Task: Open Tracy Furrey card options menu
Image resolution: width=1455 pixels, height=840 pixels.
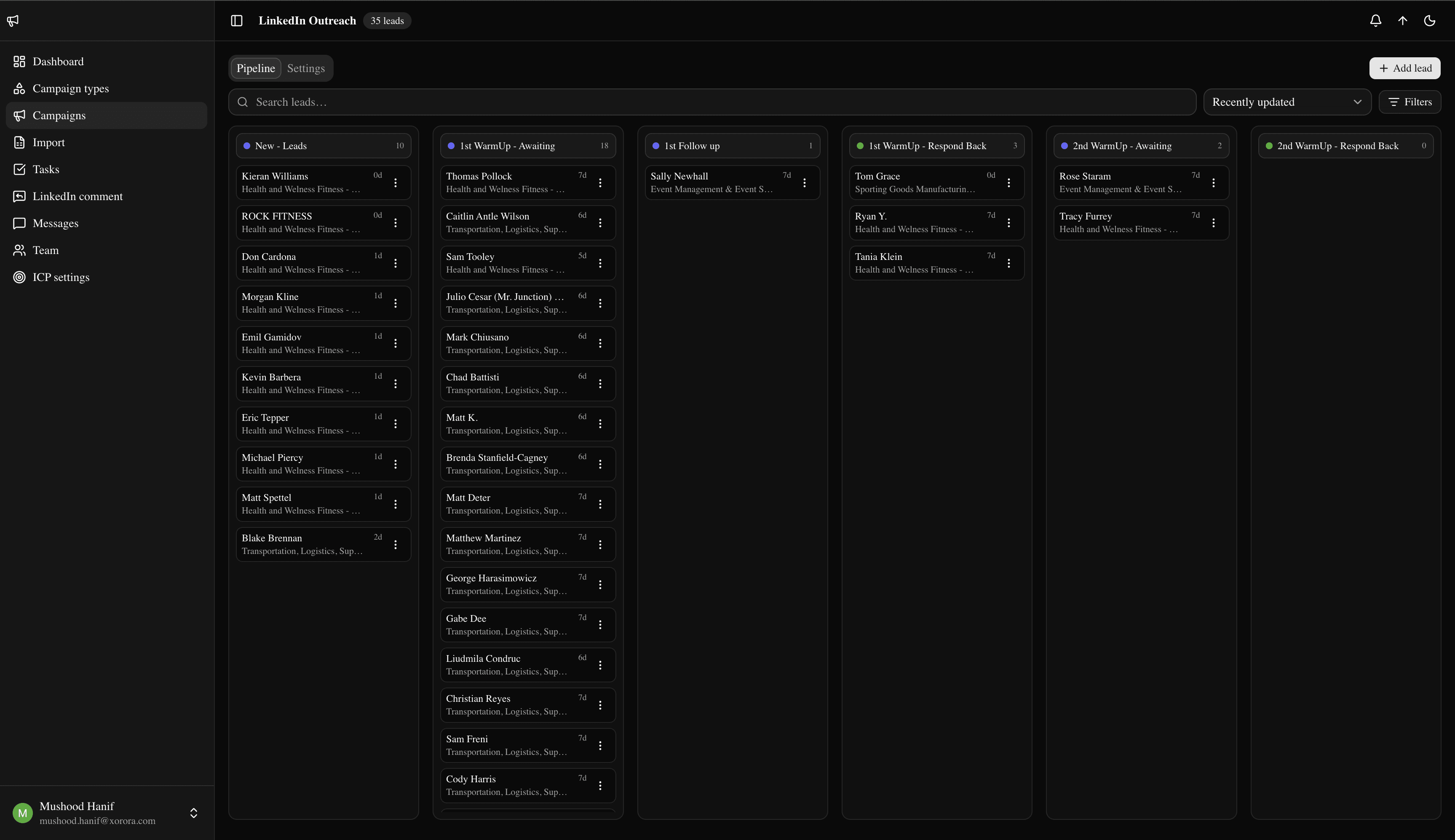Action: pos(1213,223)
